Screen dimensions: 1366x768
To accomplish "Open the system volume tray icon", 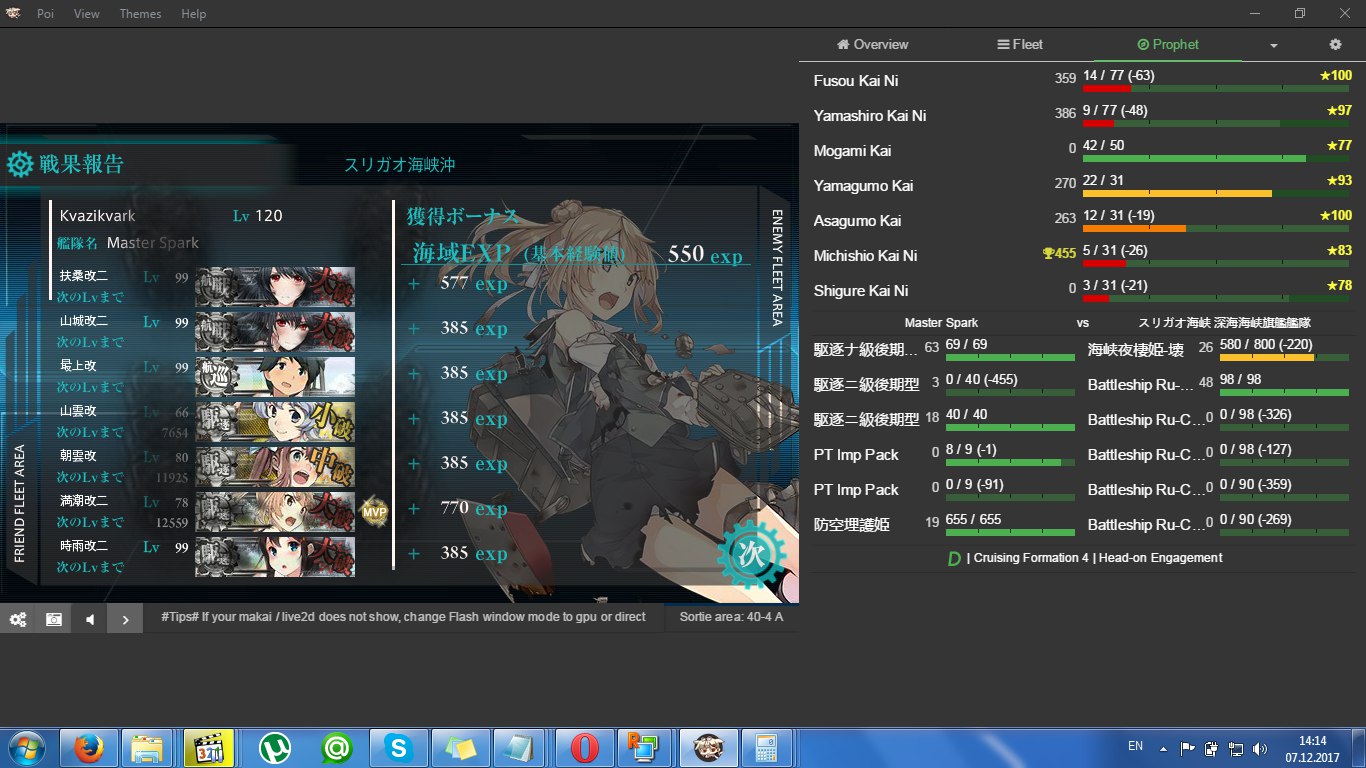I will point(1260,748).
